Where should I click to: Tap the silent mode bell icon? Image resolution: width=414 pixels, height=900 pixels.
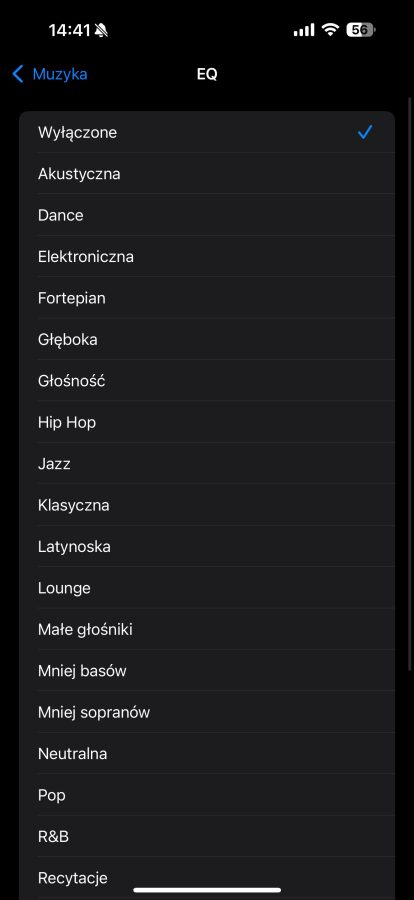coord(101,30)
